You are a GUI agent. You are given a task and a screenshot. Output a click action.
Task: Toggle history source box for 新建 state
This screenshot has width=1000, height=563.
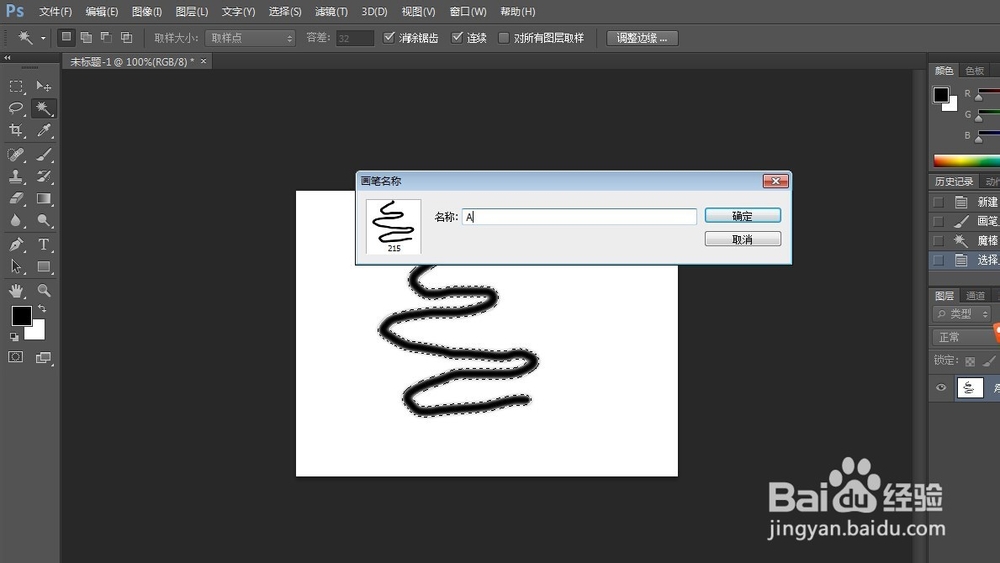coord(938,202)
